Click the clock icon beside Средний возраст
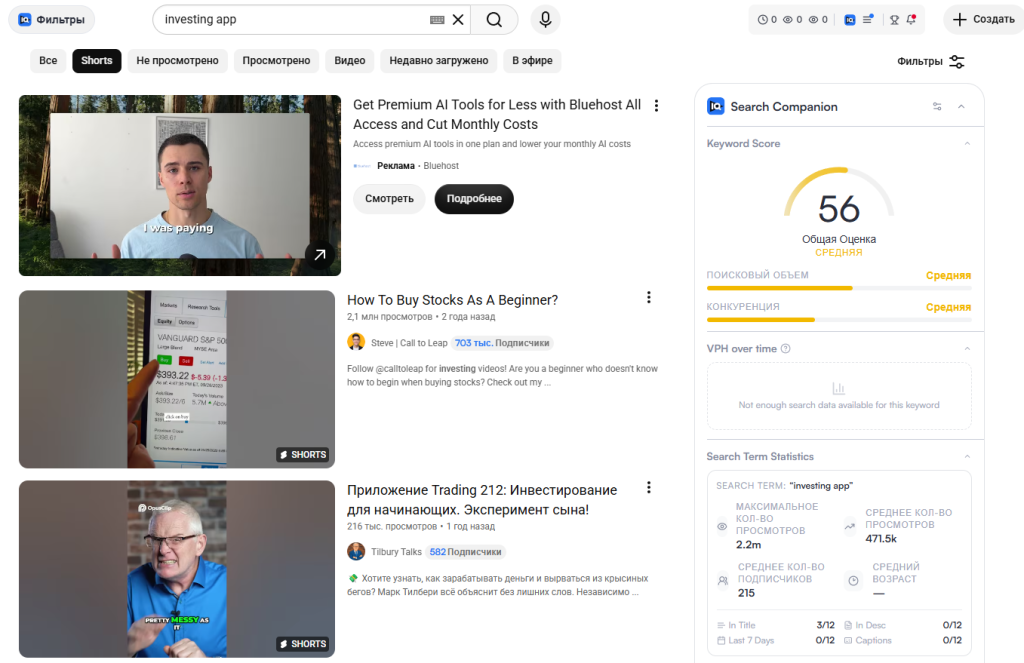 click(853, 580)
